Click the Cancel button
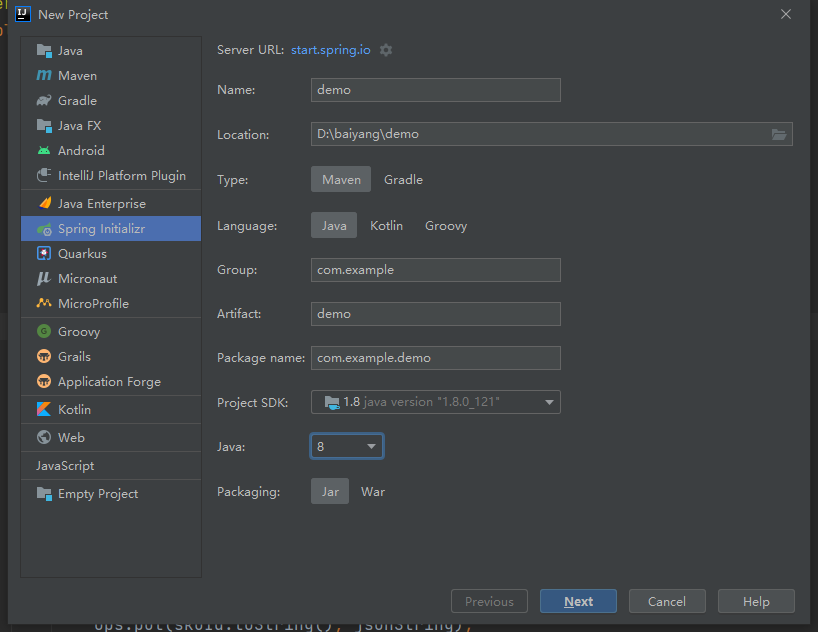Screen dimensions: 818x632 pyautogui.click(x=667, y=601)
